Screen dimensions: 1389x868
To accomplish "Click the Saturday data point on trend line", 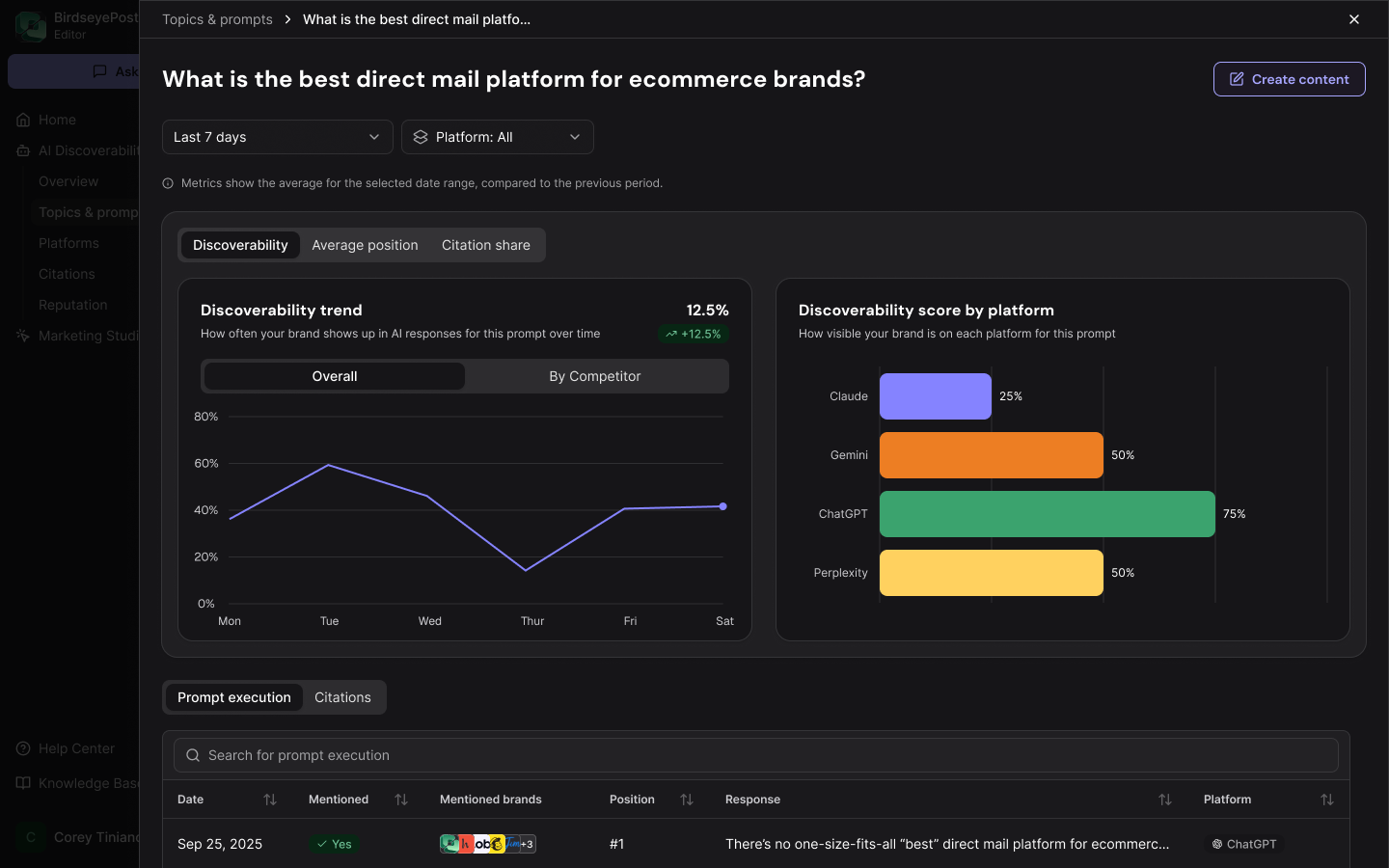I will [723, 506].
